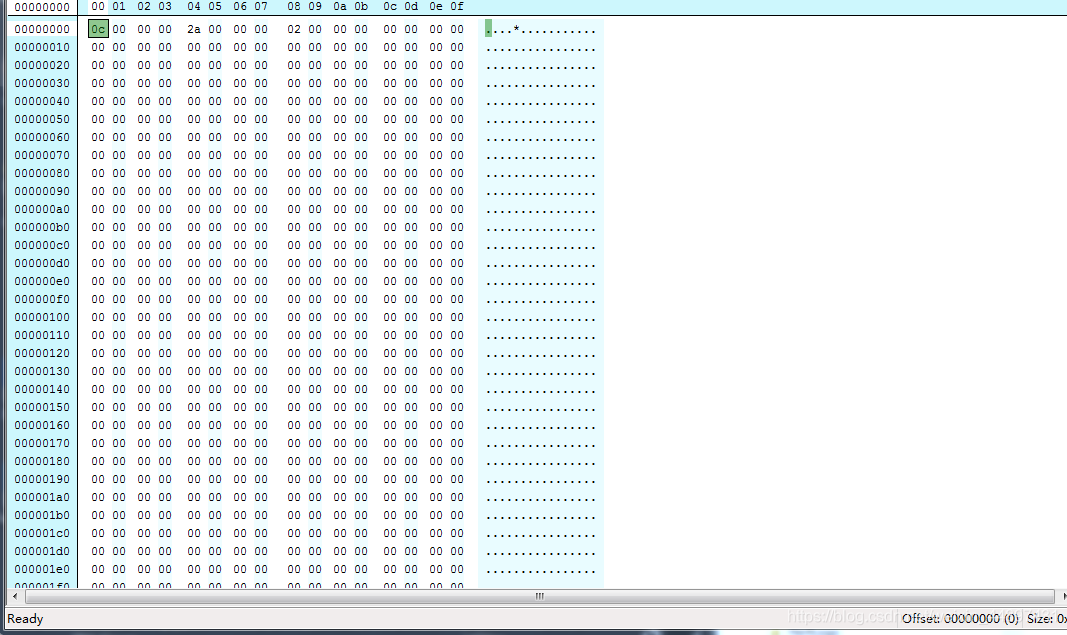
Task: Click the Offset: 00000000 (0) status entry
Action: 960,619
